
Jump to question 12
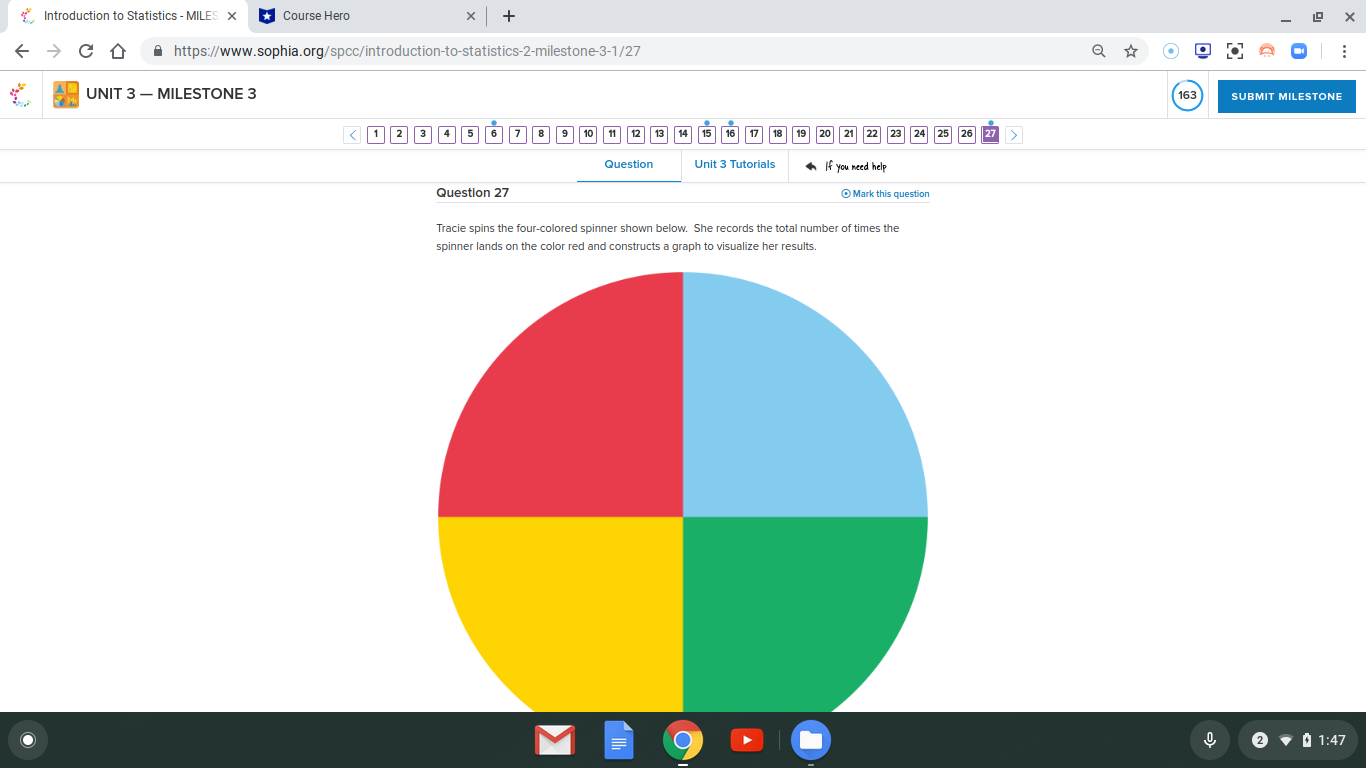click(636, 134)
